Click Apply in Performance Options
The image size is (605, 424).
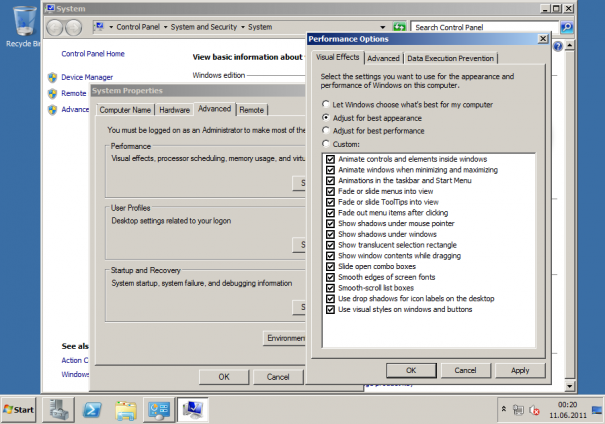pos(520,370)
